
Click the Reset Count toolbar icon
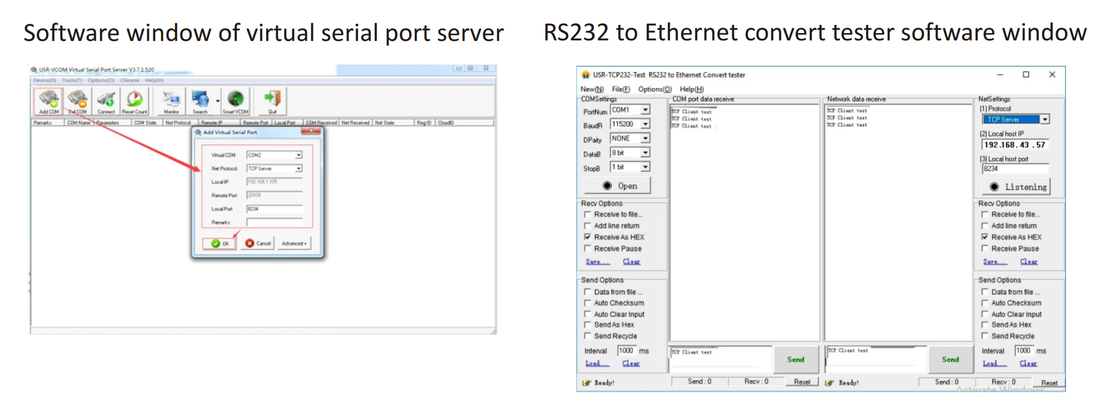[x=135, y=101]
